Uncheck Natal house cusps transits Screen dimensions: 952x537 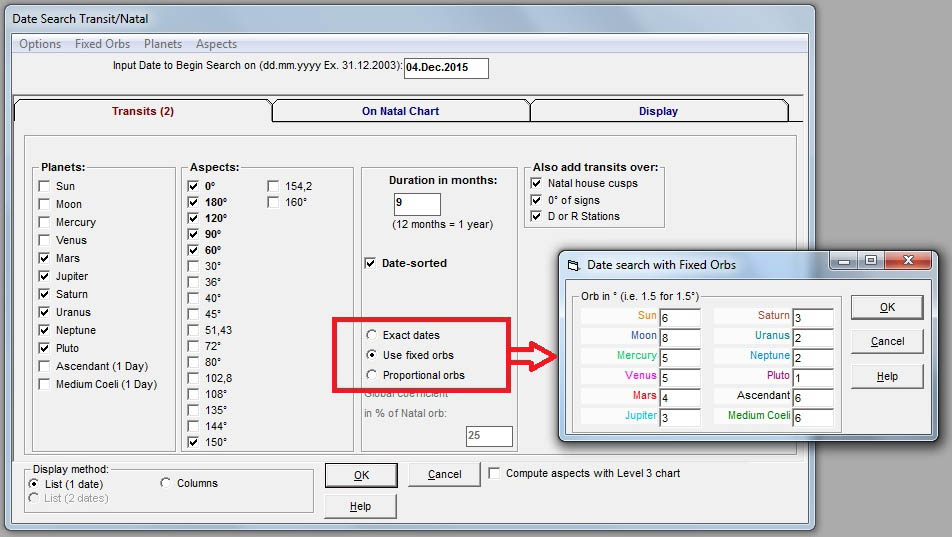tap(537, 183)
